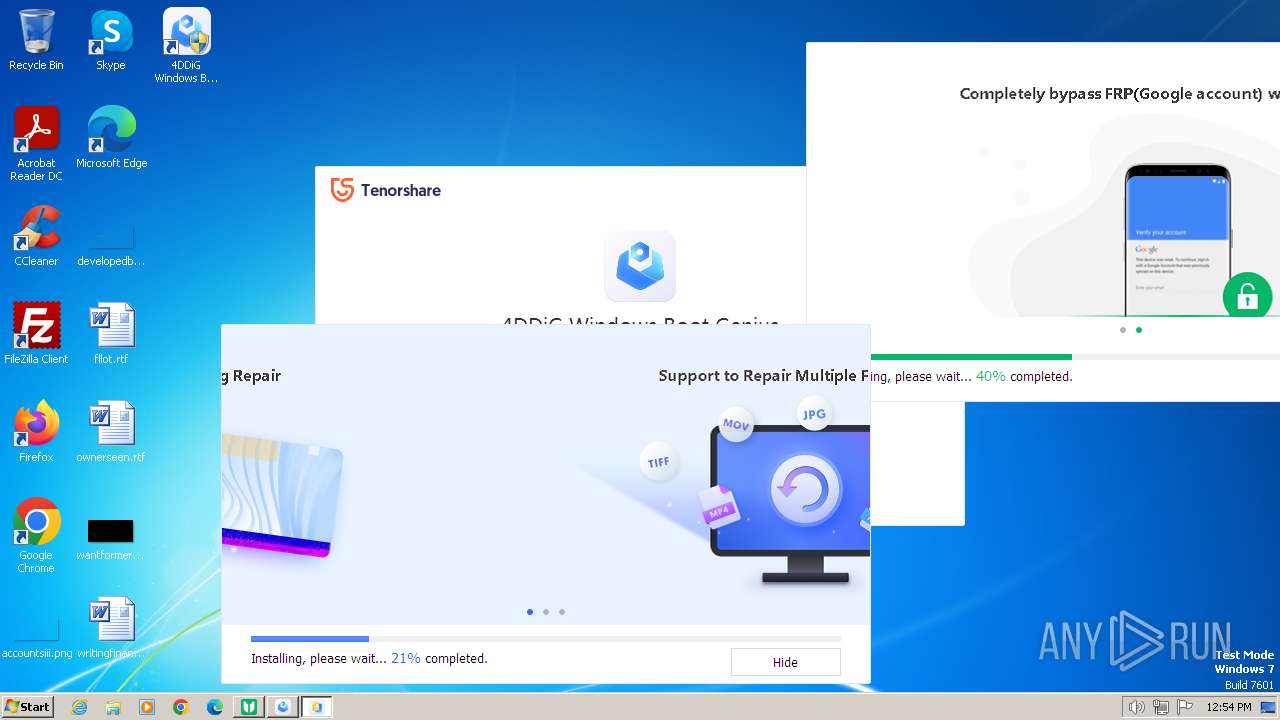Launch Firefox from the desktop
The height and width of the screenshot is (720, 1280).
click(x=36, y=432)
